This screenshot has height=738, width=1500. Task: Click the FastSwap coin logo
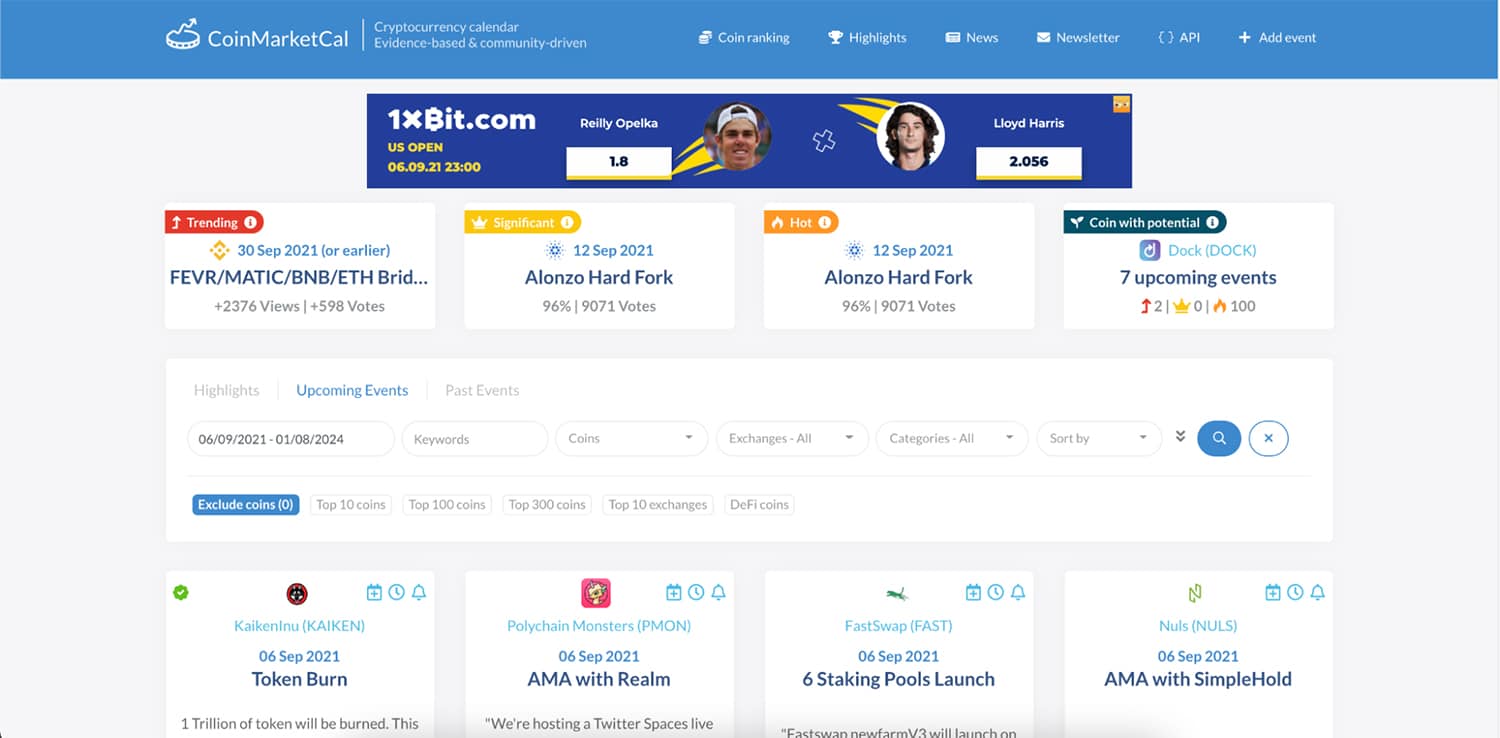[896, 594]
